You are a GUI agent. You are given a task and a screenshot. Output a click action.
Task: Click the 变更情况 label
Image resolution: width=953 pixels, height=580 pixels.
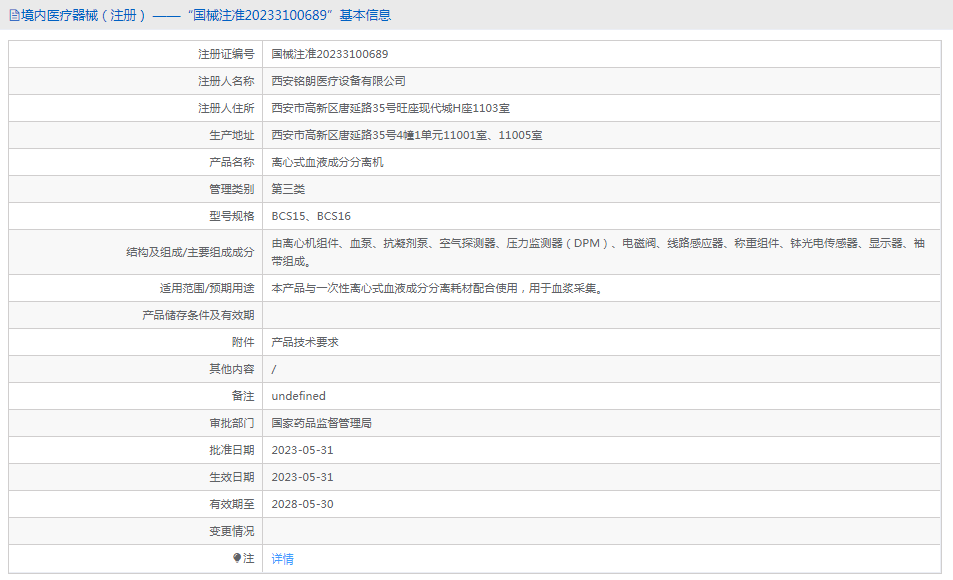[x=232, y=531]
